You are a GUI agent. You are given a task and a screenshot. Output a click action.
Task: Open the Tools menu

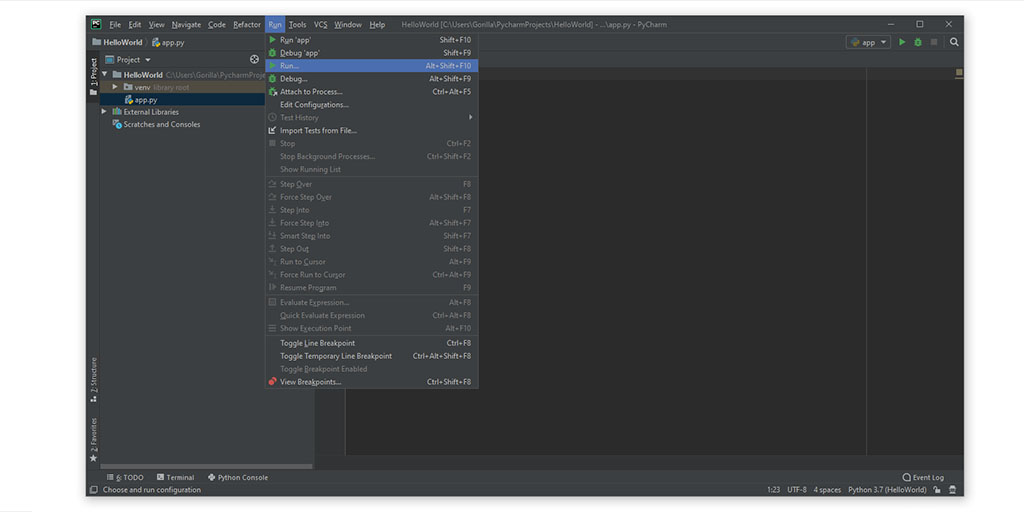[x=297, y=25]
